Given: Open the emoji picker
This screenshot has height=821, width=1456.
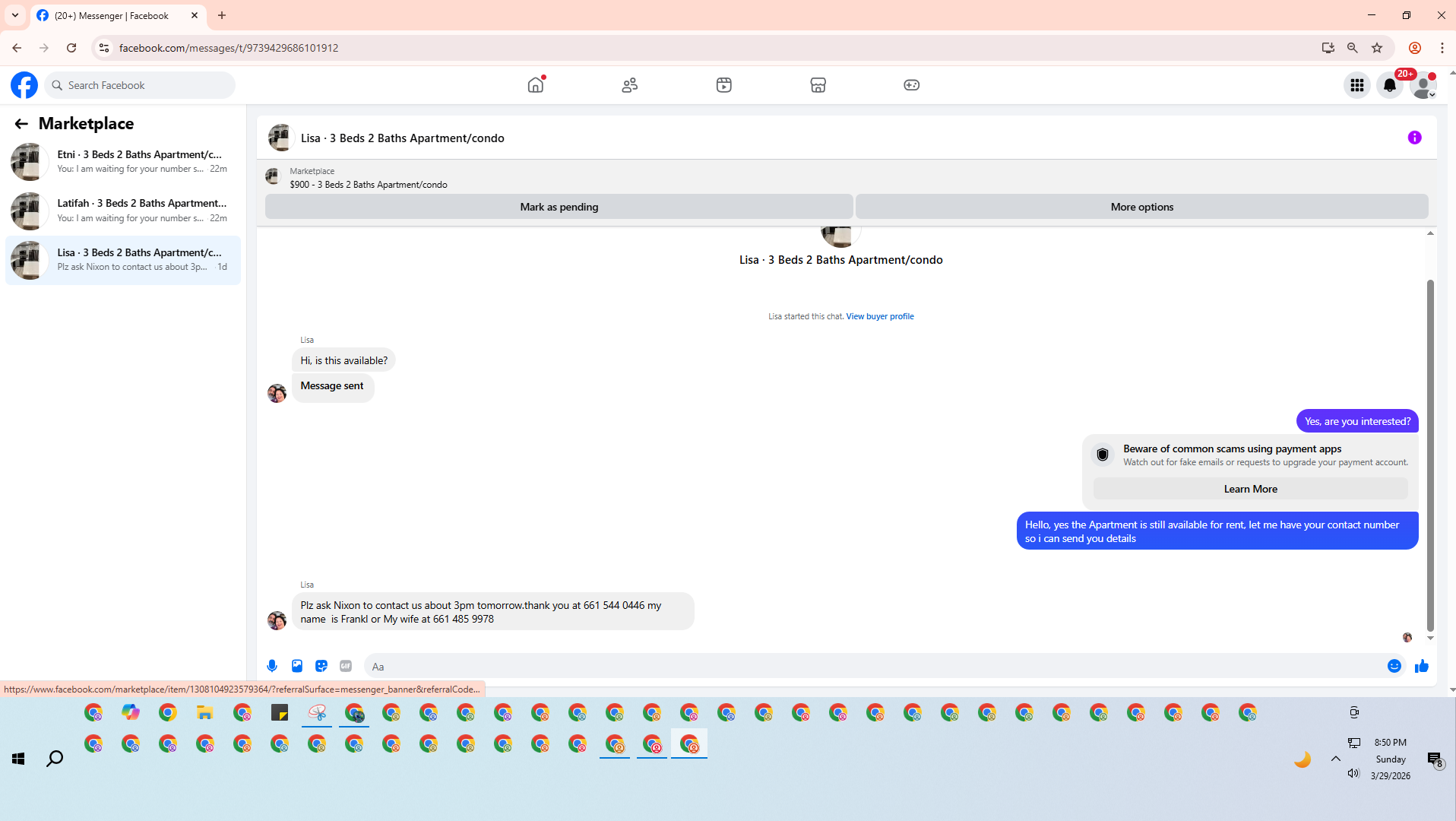Looking at the screenshot, I should click(1394, 666).
